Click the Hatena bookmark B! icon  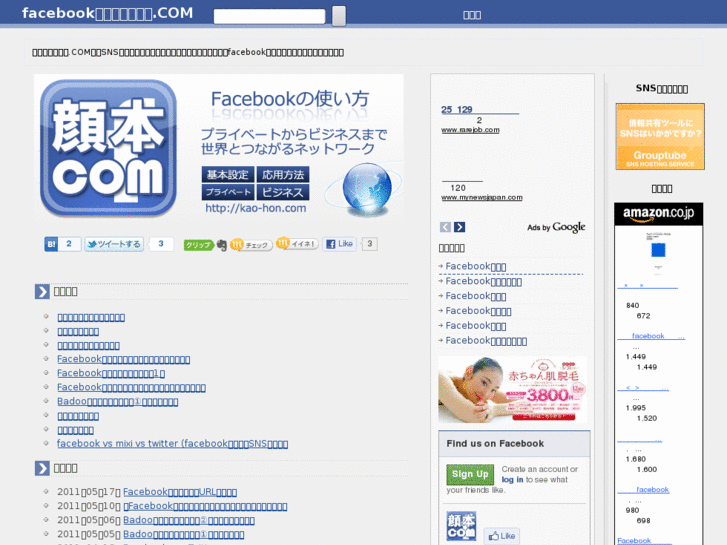tap(51, 244)
